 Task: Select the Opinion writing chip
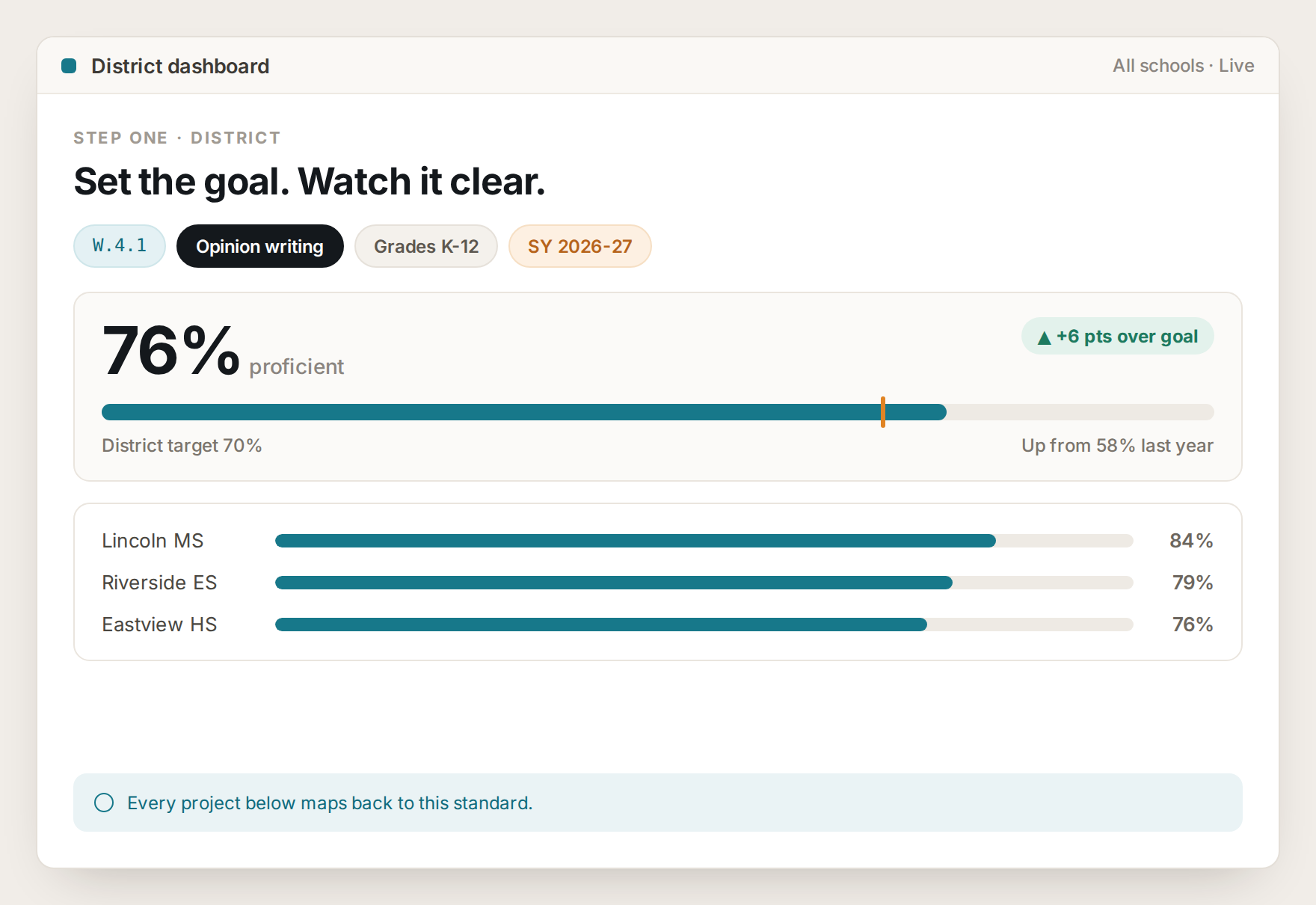[259, 246]
